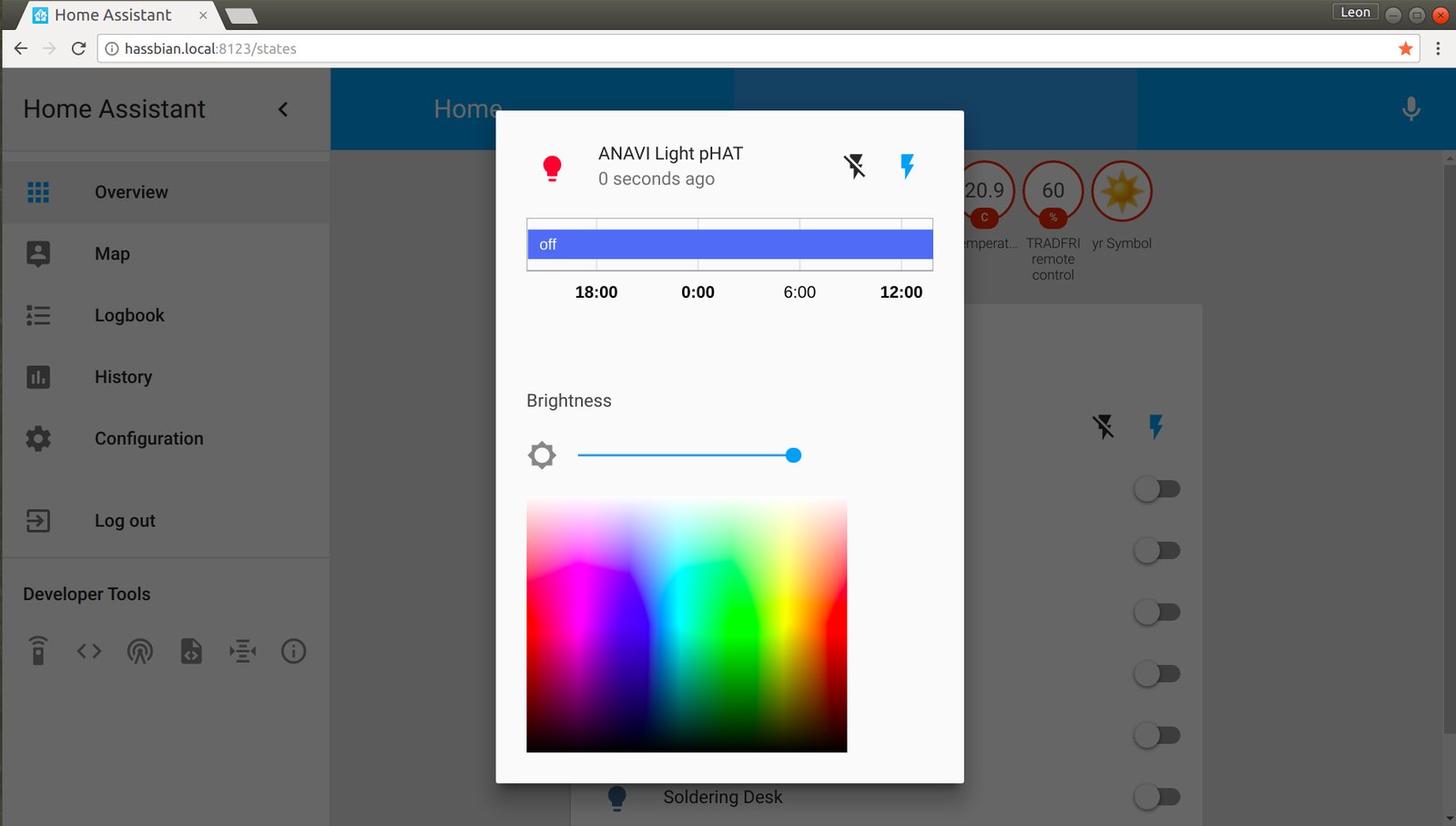Click the Soldering Desk label
The height and width of the screenshot is (826, 1456).
723,798
